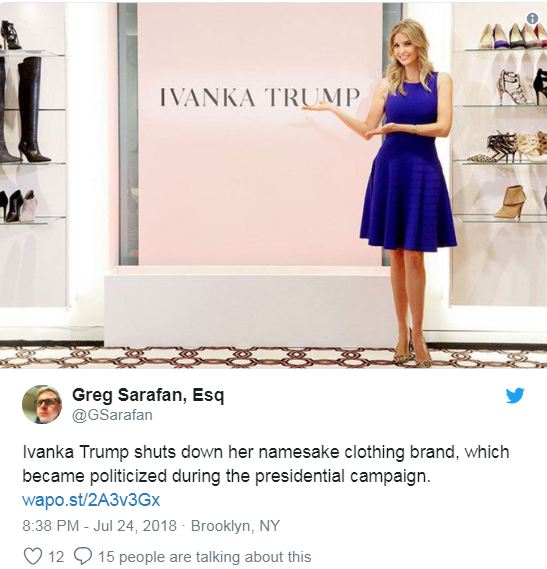Open '15 people are talking about this'

coord(205,557)
